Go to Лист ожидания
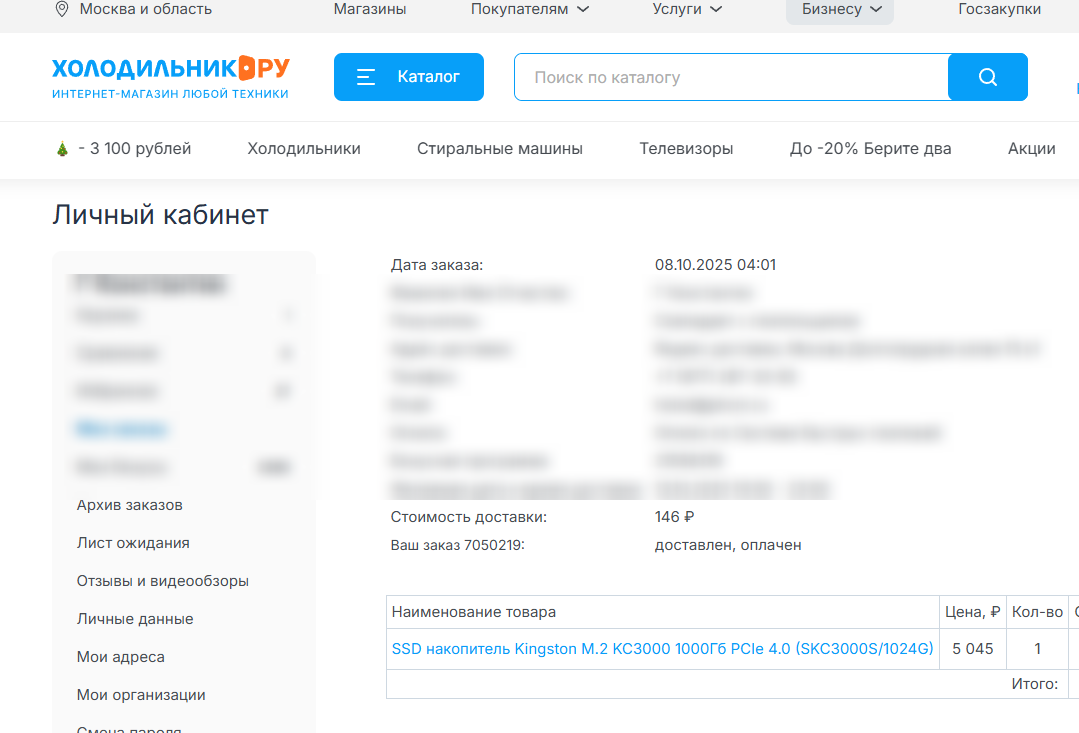1079x733 pixels. pos(133,543)
